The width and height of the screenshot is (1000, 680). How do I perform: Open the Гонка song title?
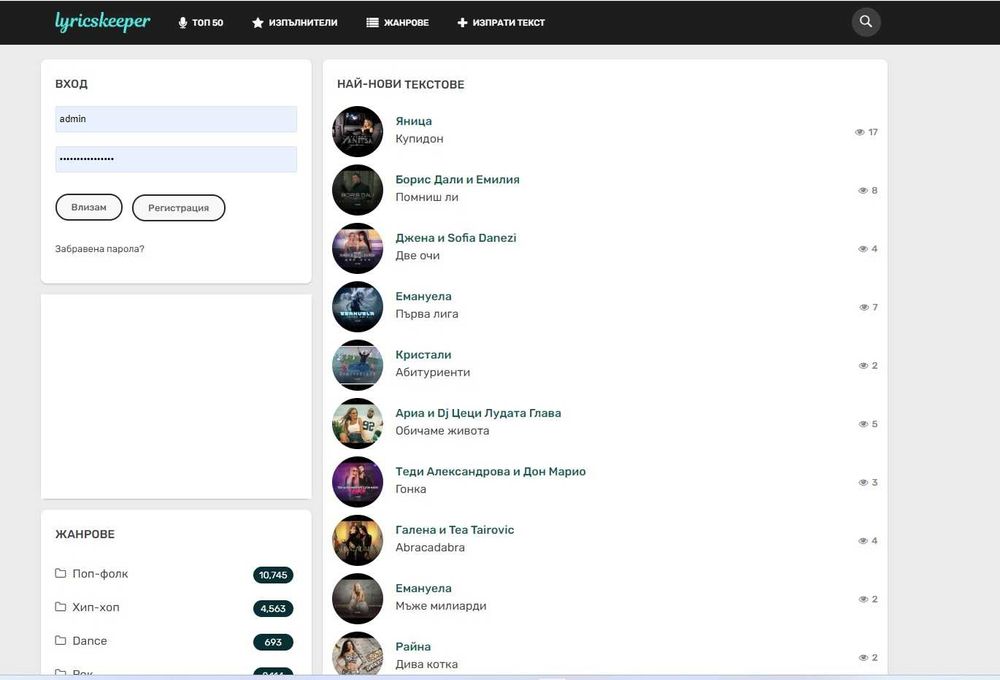411,489
